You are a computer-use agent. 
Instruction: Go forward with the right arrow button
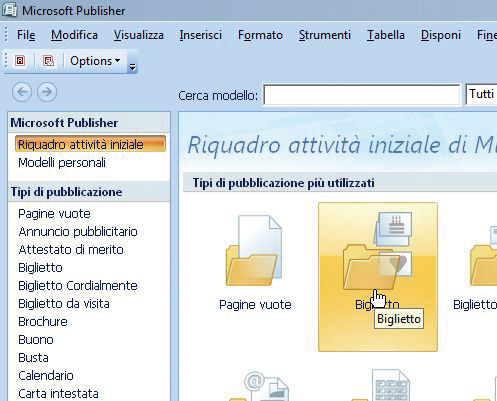tap(47, 92)
